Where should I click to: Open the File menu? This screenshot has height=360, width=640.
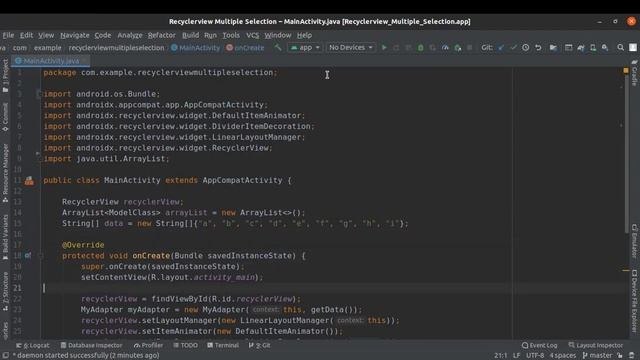[x=8, y=36]
